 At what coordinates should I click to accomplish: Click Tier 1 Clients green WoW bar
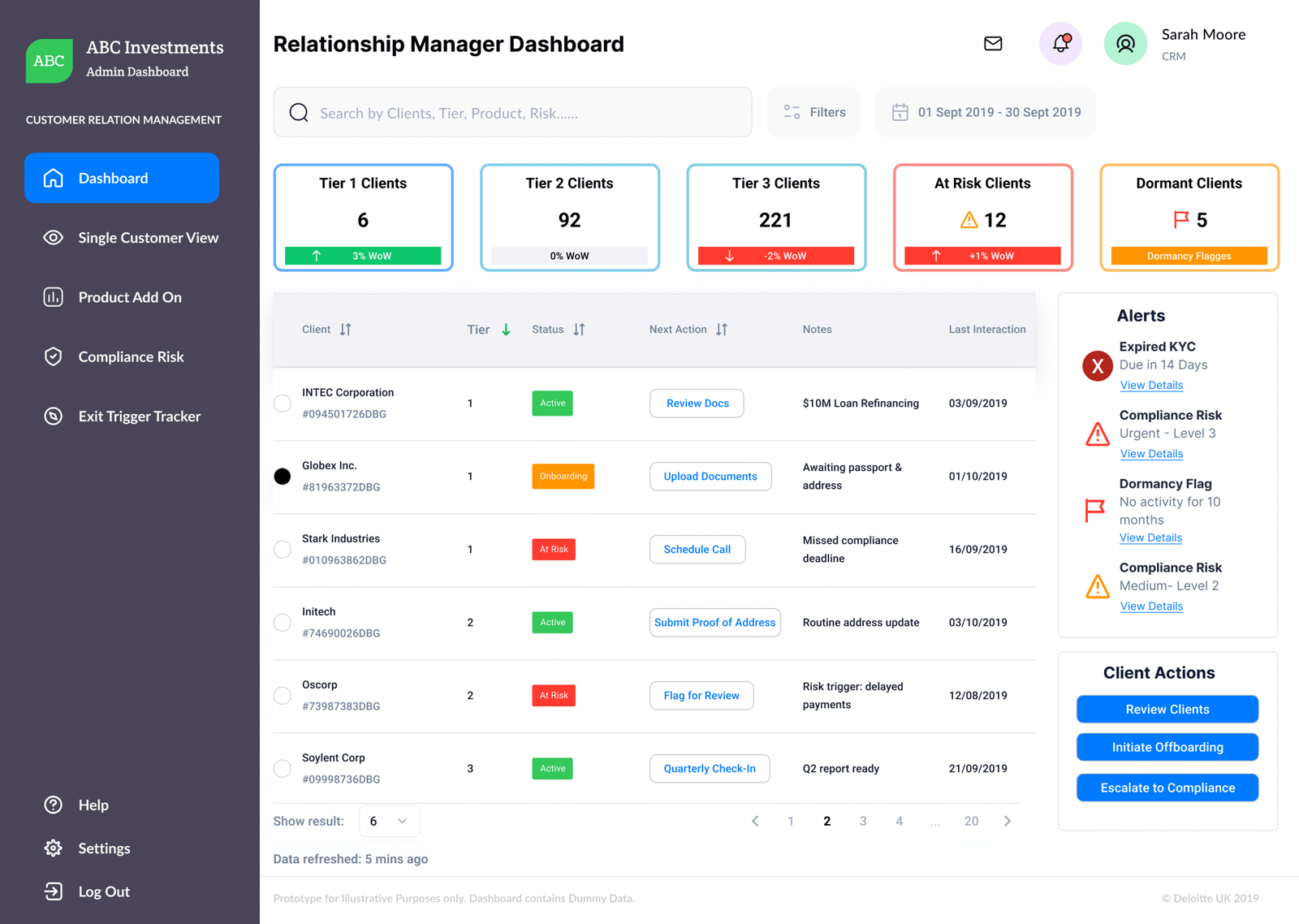point(363,256)
